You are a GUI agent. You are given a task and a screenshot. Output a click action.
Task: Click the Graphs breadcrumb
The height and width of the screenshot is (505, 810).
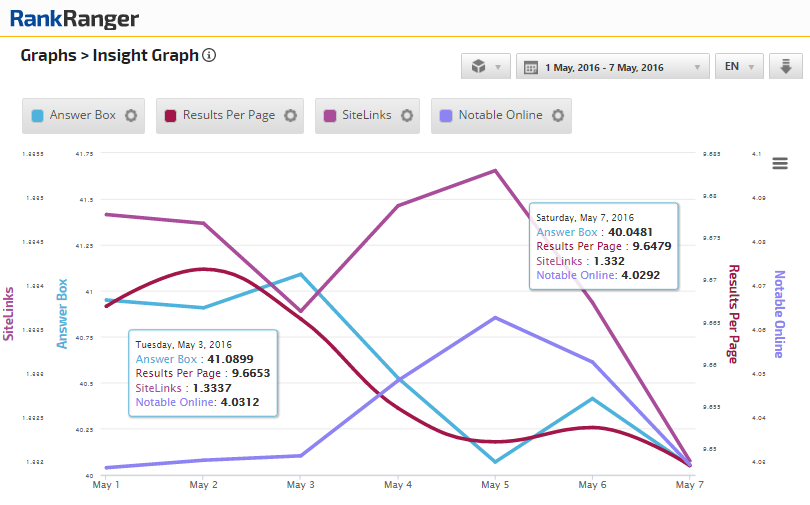point(48,56)
